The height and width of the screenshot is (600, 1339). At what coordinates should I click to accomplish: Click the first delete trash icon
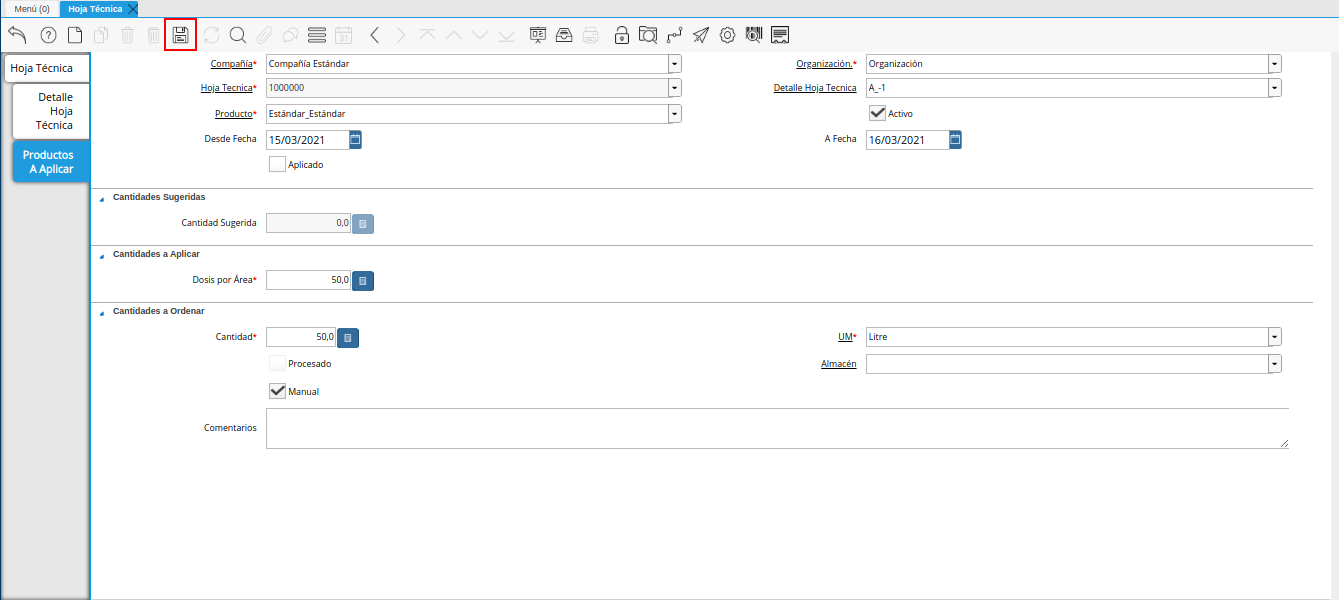[x=127, y=35]
